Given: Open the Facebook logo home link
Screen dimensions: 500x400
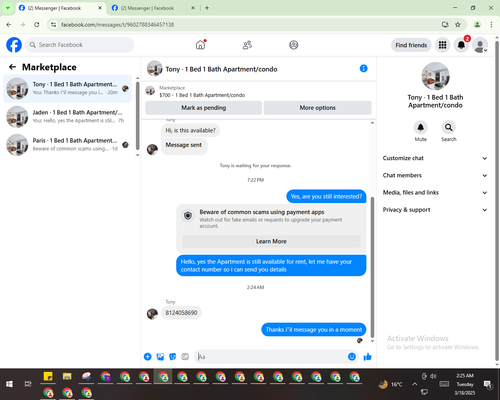Looking at the screenshot, I should [x=14, y=45].
